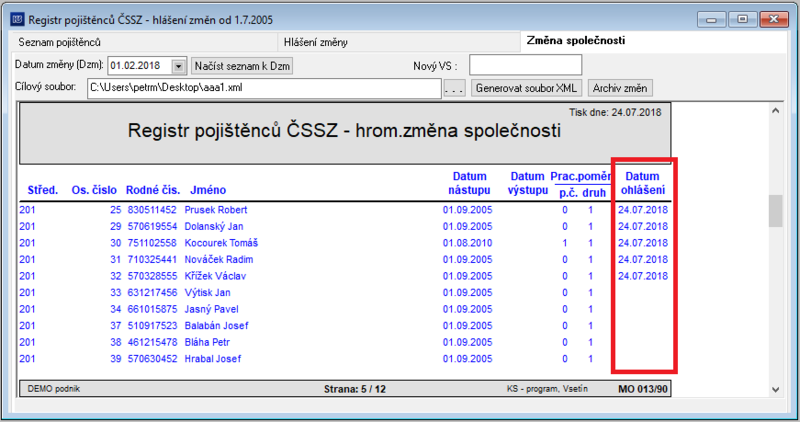Focus the Nový VS input field

pos(526,65)
